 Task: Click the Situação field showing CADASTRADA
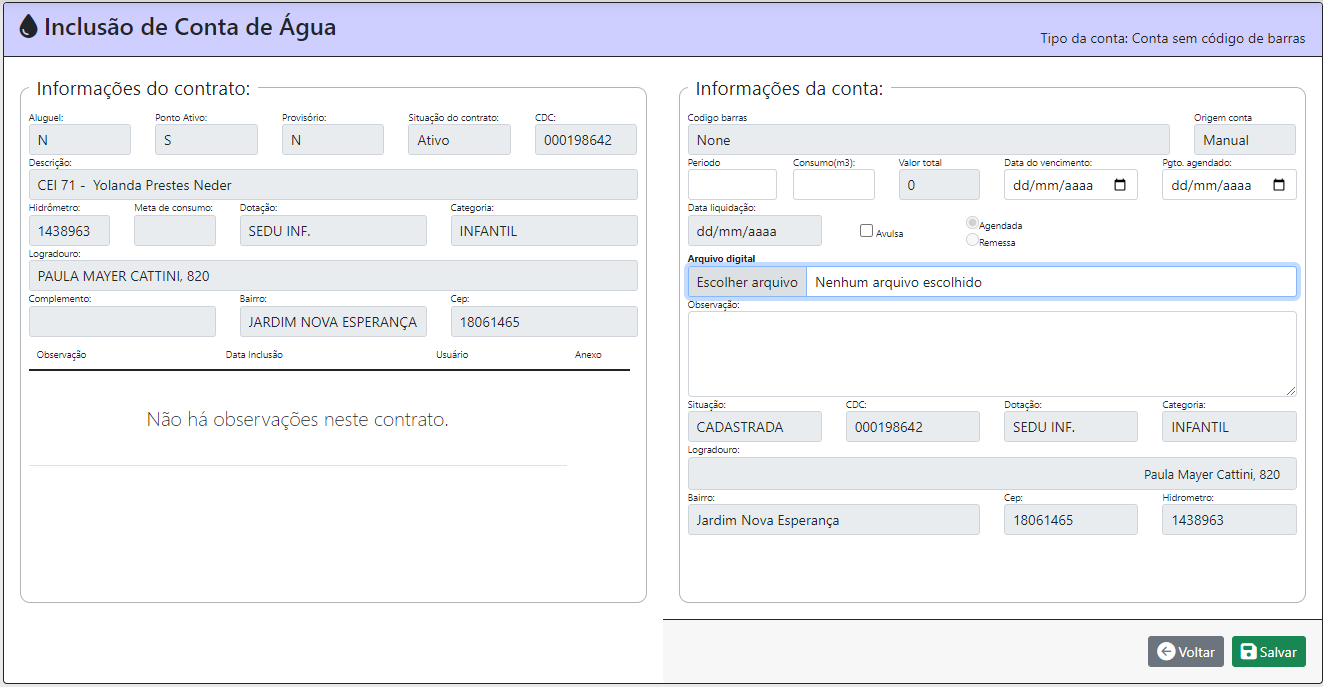[755, 427]
